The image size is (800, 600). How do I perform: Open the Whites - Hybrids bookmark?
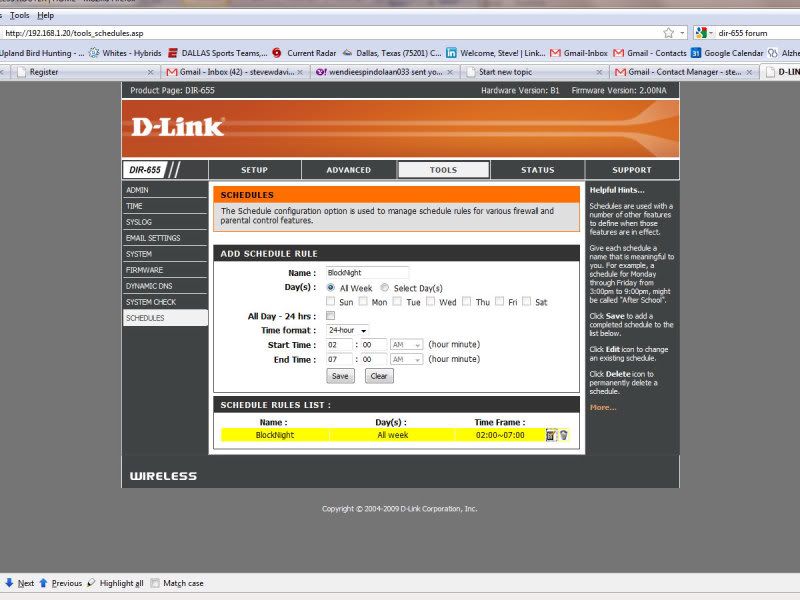pyautogui.click(x=126, y=53)
